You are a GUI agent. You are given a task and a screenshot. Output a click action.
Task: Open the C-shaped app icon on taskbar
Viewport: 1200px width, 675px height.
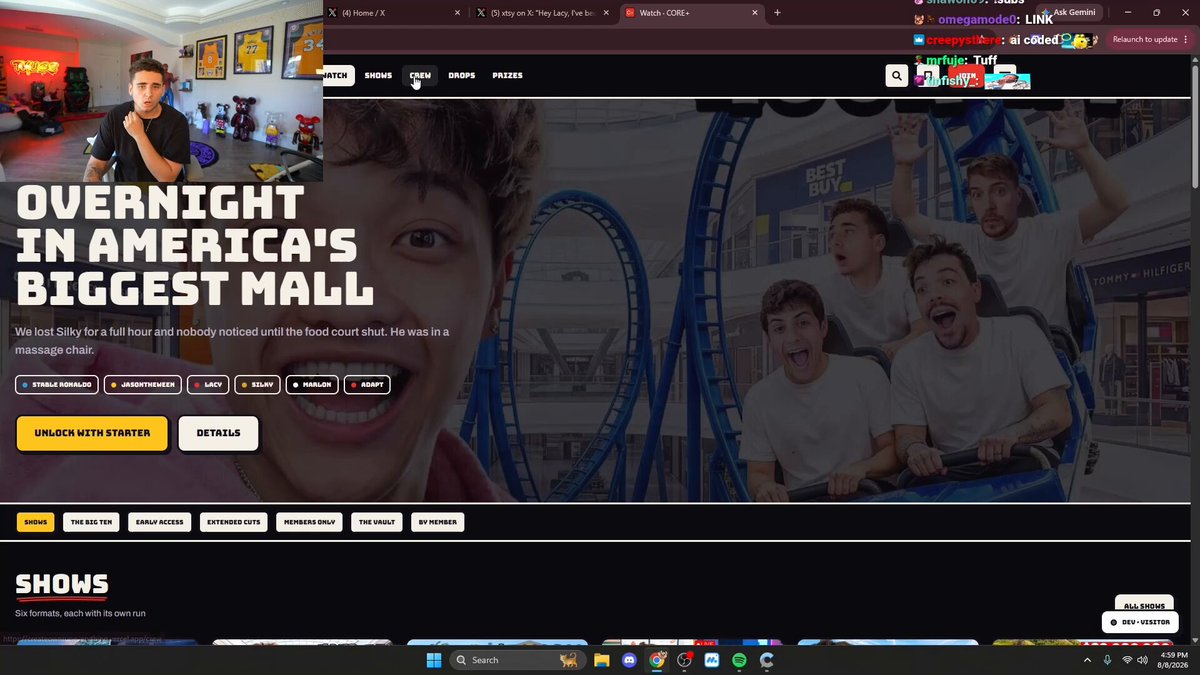coord(767,660)
